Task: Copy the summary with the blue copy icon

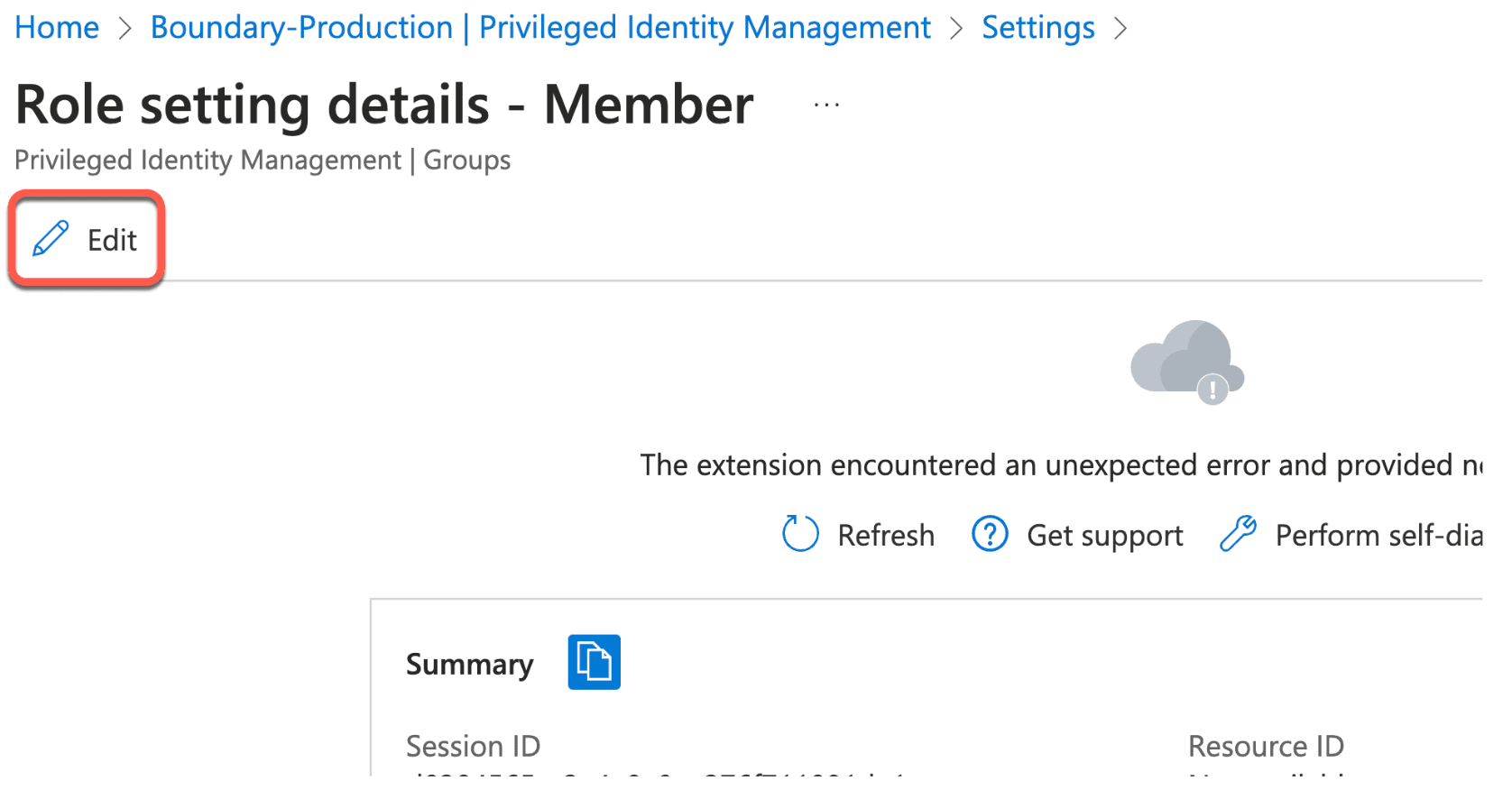Action: tap(594, 662)
